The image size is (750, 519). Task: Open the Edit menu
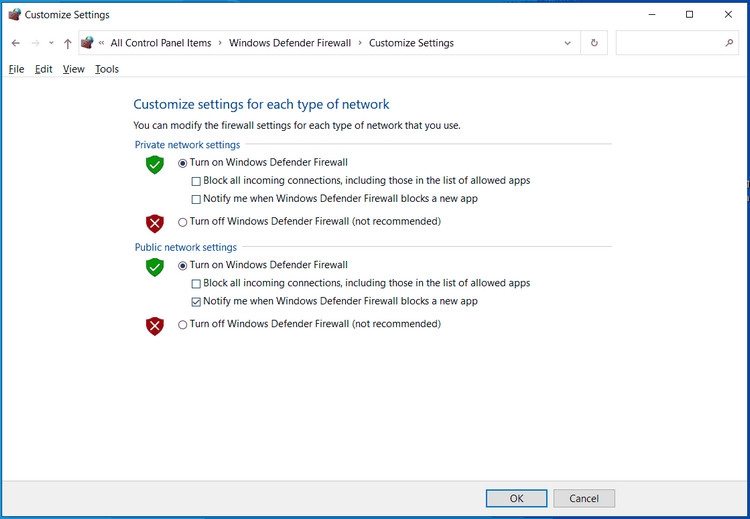click(x=44, y=69)
